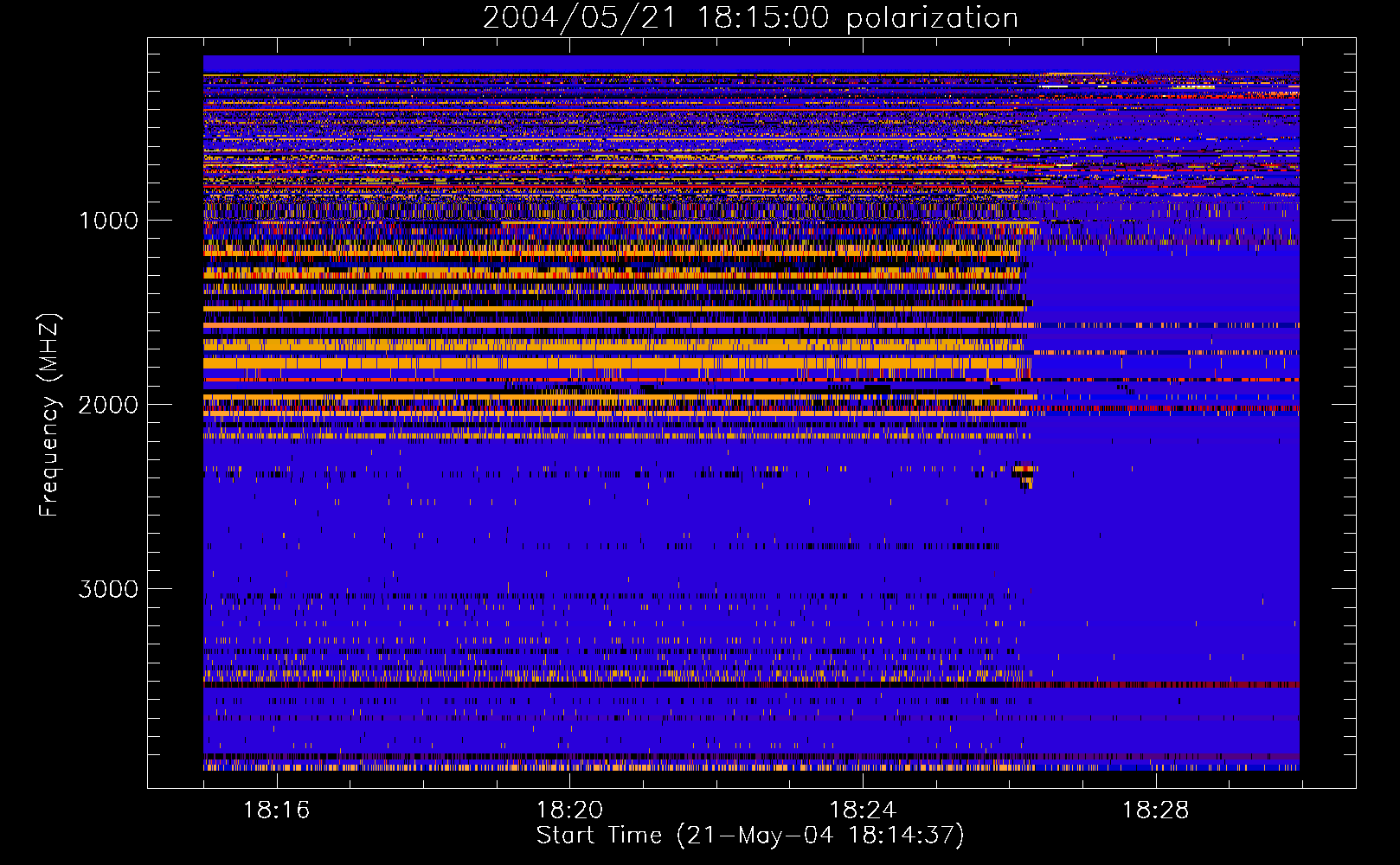Click the 1000 frequency tick label

click(109, 221)
